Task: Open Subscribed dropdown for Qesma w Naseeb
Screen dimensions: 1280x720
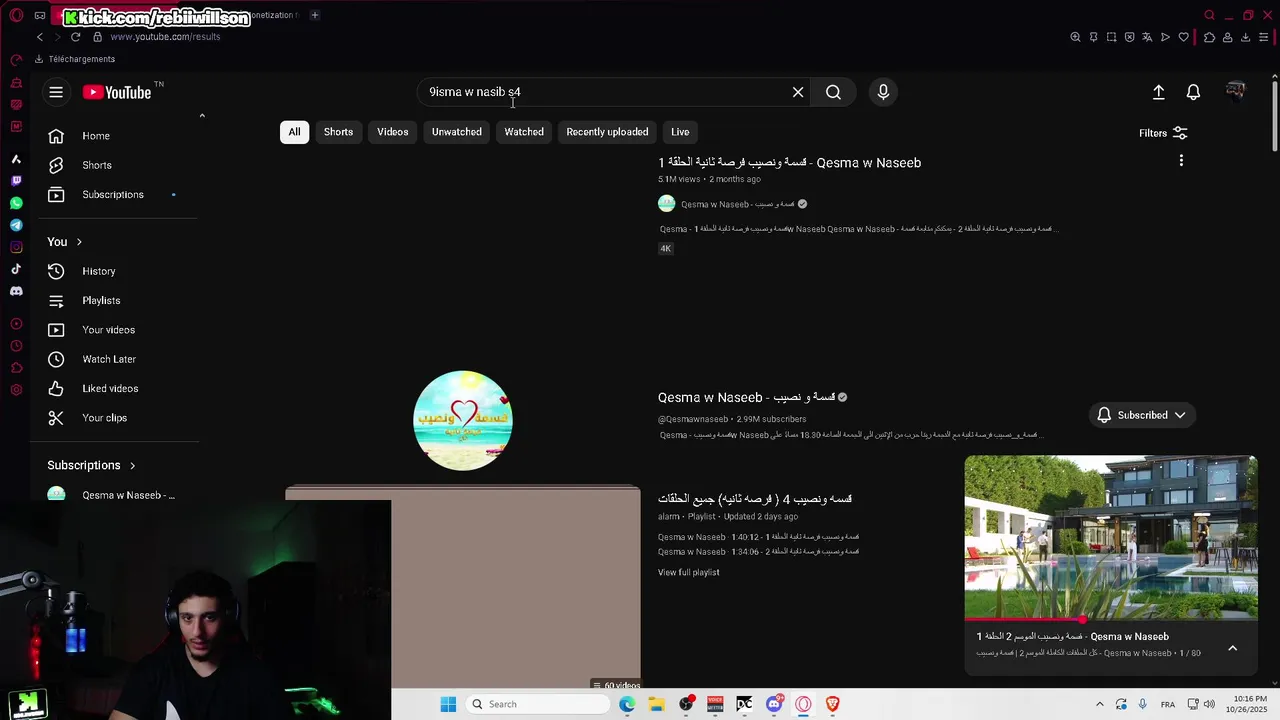Action: pyautogui.click(x=1141, y=415)
